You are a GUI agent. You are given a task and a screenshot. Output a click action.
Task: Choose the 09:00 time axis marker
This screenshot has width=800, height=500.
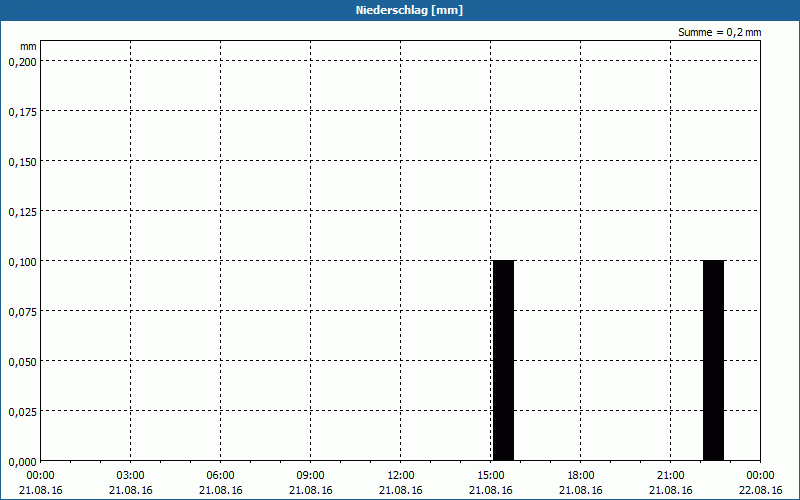[x=311, y=475]
